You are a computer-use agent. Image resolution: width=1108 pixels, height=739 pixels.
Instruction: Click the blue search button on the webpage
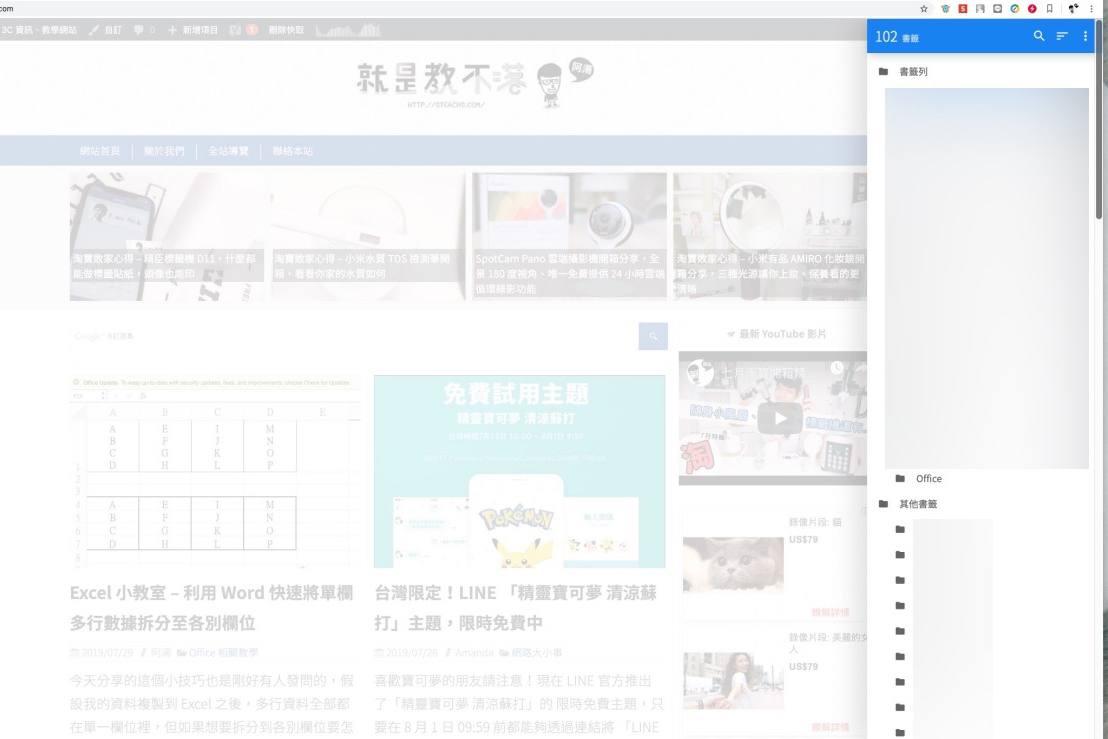pyautogui.click(x=653, y=336)
